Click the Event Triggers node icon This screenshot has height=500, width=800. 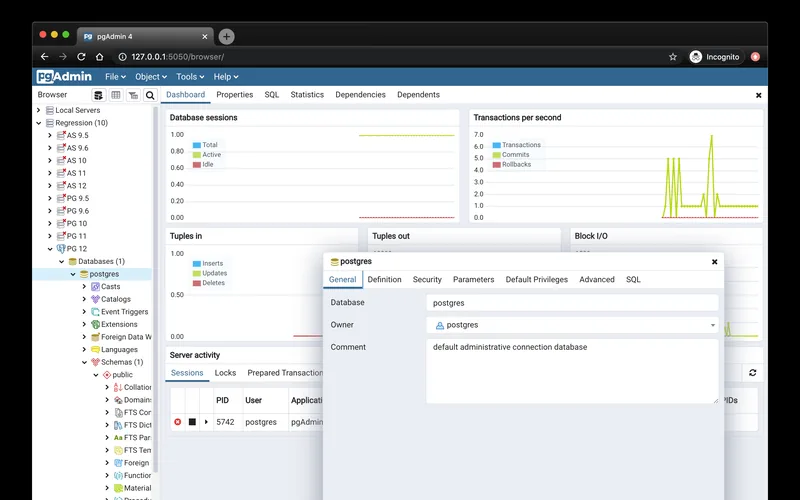(x=95, y=312)
